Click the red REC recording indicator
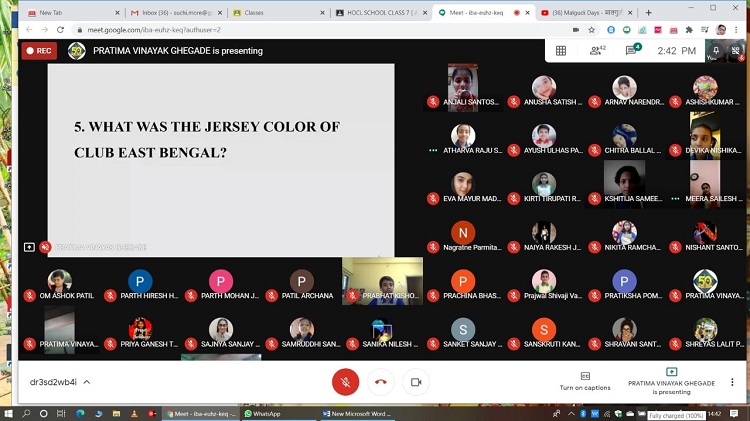This screenshot has height=421, width=750. [39, 51]
